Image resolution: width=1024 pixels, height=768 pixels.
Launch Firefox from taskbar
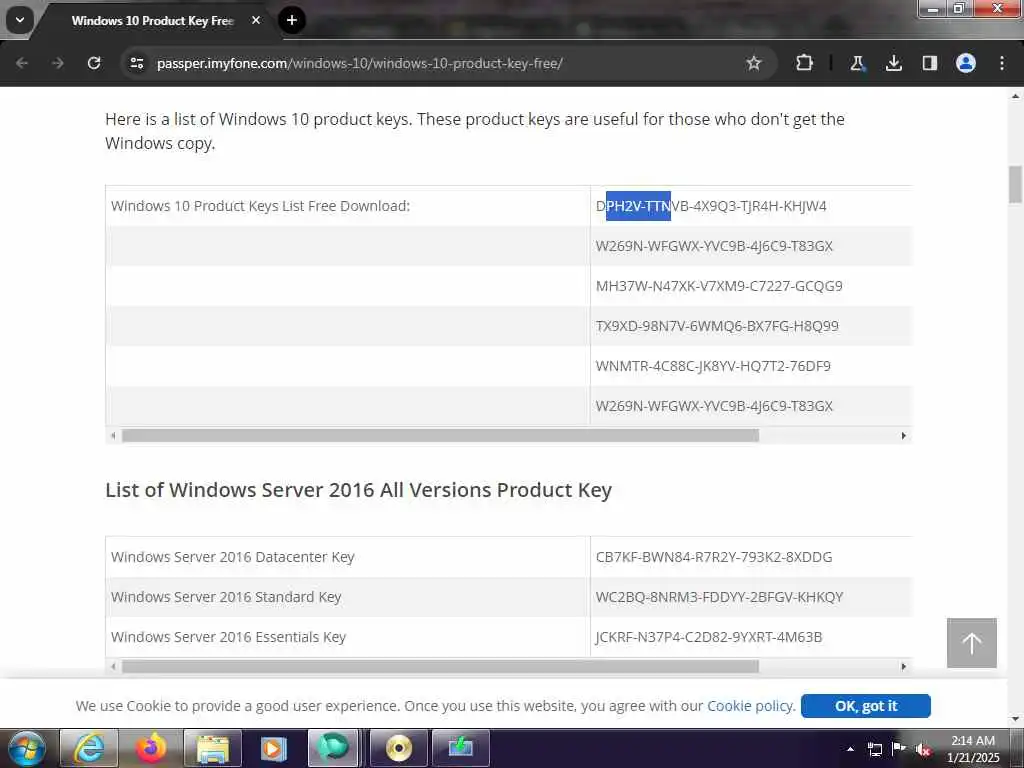click(x=151, y=748)
